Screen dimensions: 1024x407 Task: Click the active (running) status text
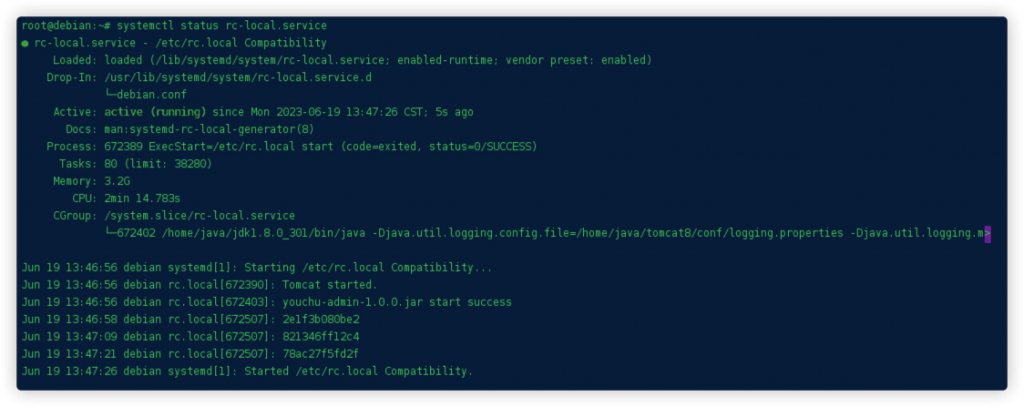point(155,112)
